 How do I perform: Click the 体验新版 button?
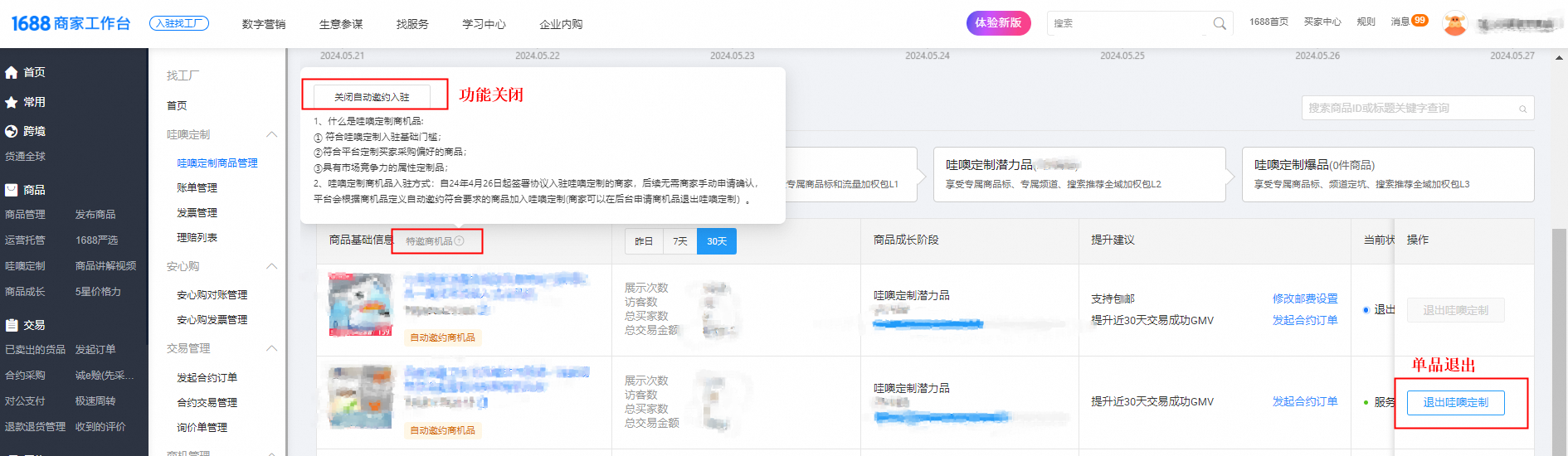pos(998,23)
